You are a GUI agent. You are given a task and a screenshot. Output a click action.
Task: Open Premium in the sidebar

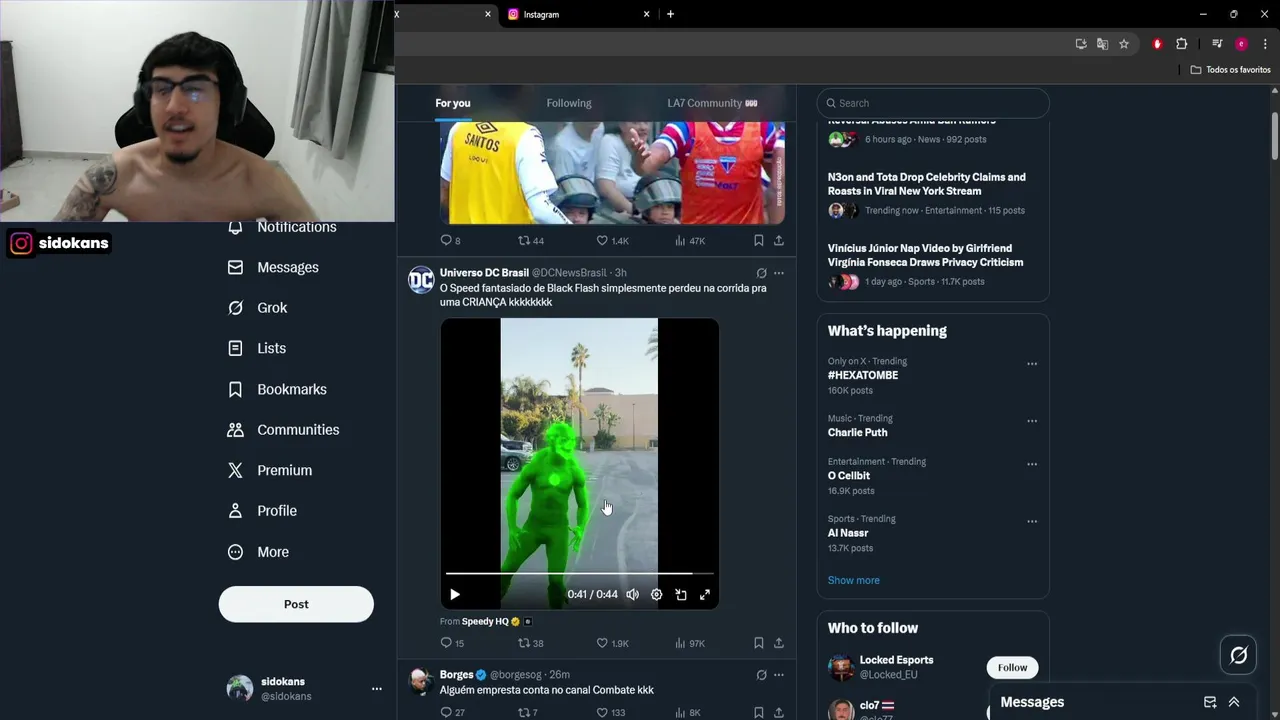270,470
